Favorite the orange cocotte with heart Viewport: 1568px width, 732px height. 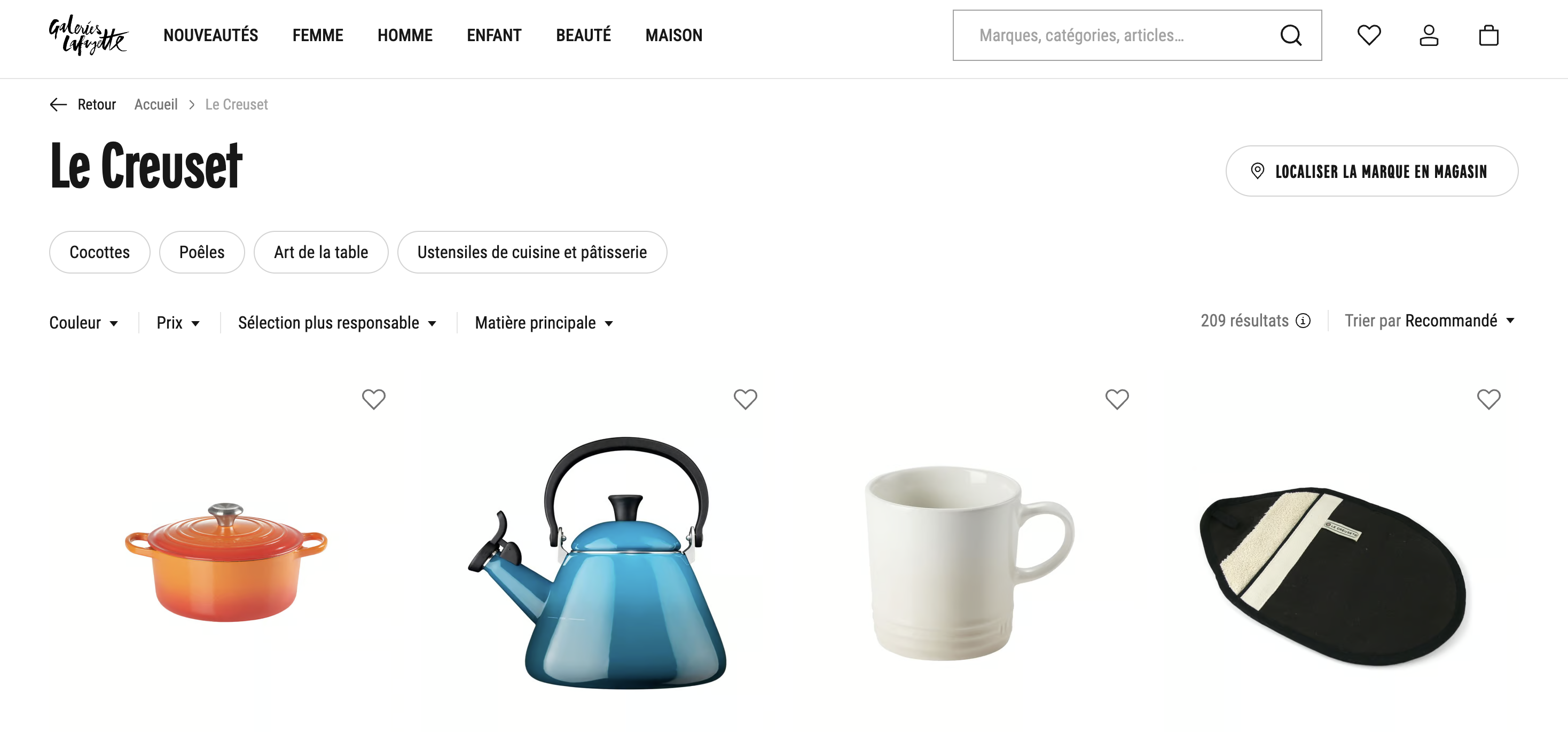374,400
